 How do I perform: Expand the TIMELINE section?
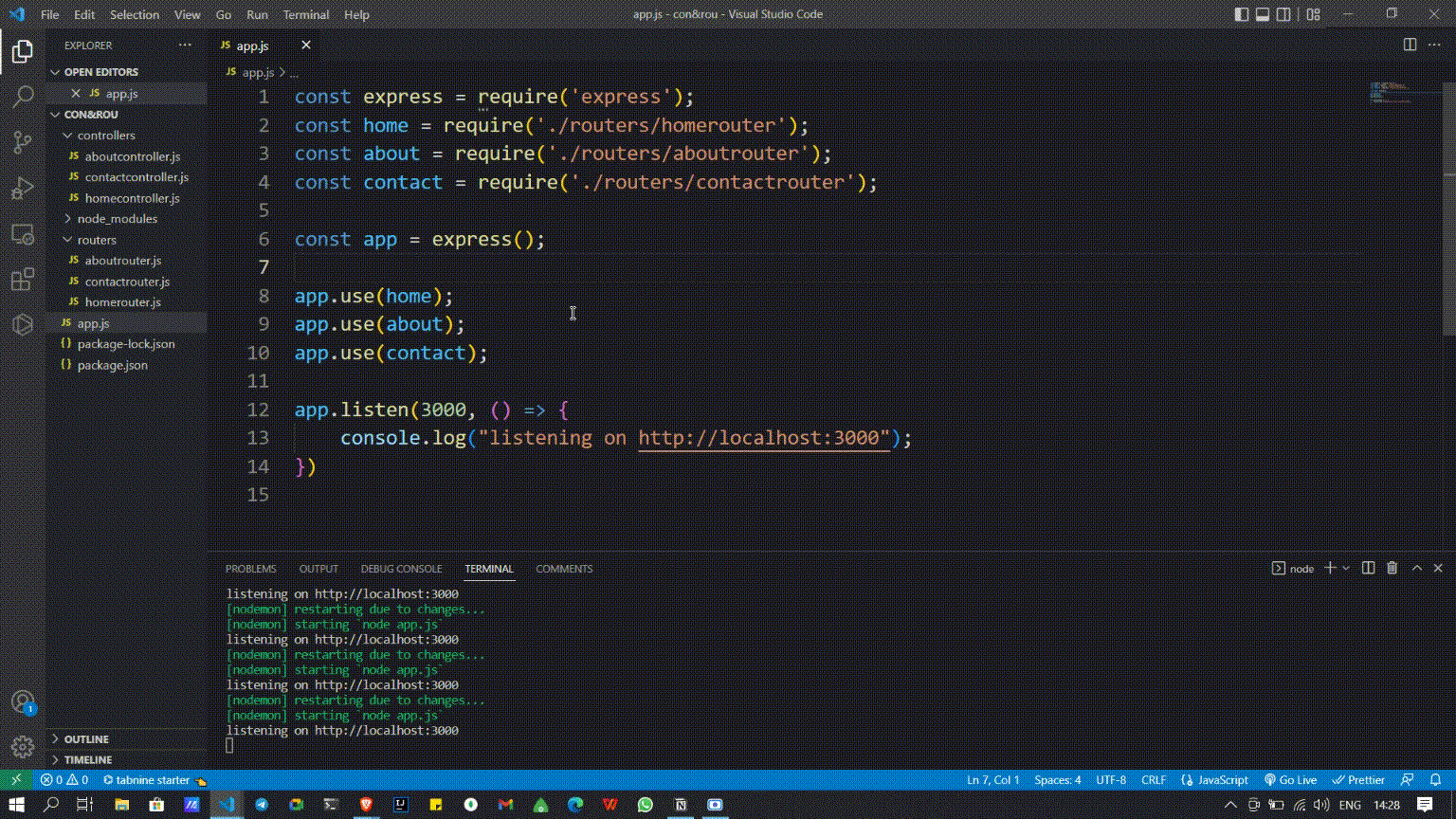[x=126, y=760]
